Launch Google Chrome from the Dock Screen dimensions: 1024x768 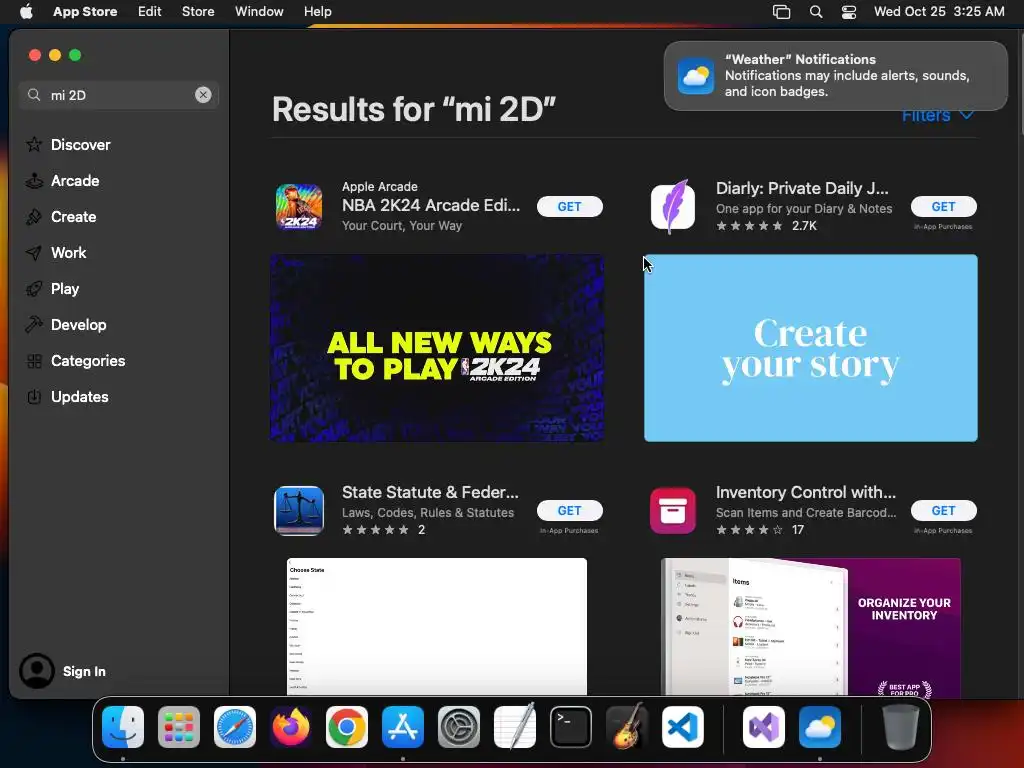[x=347, y=727]
